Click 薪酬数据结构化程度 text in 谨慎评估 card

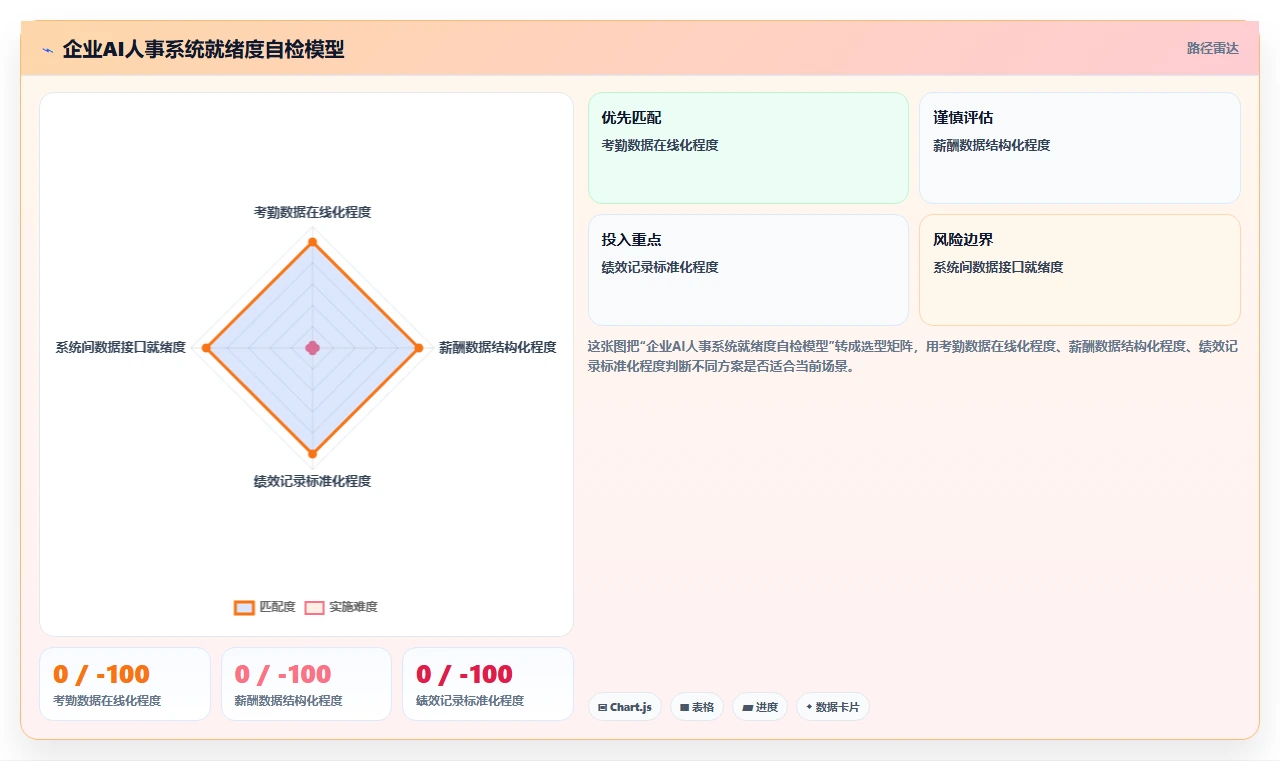[992, 145]
